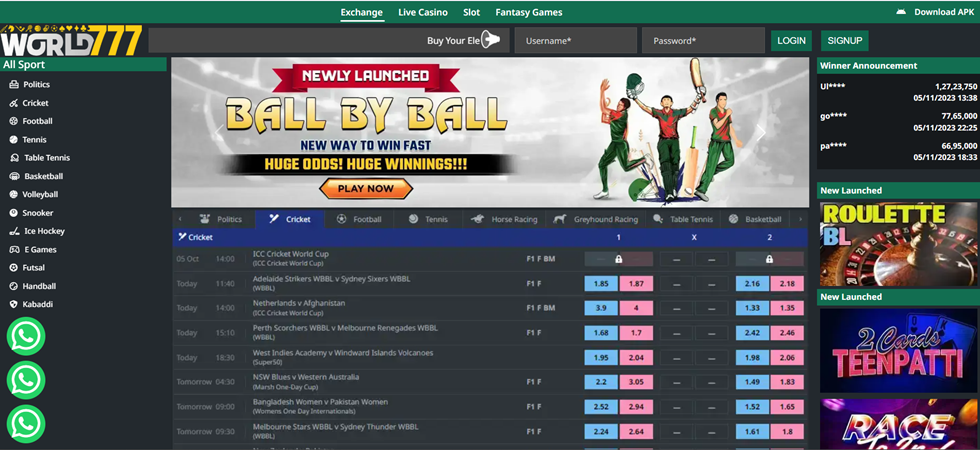Click the PLAY NOW banner button
980x450 pixels.
tap(365, 188)
